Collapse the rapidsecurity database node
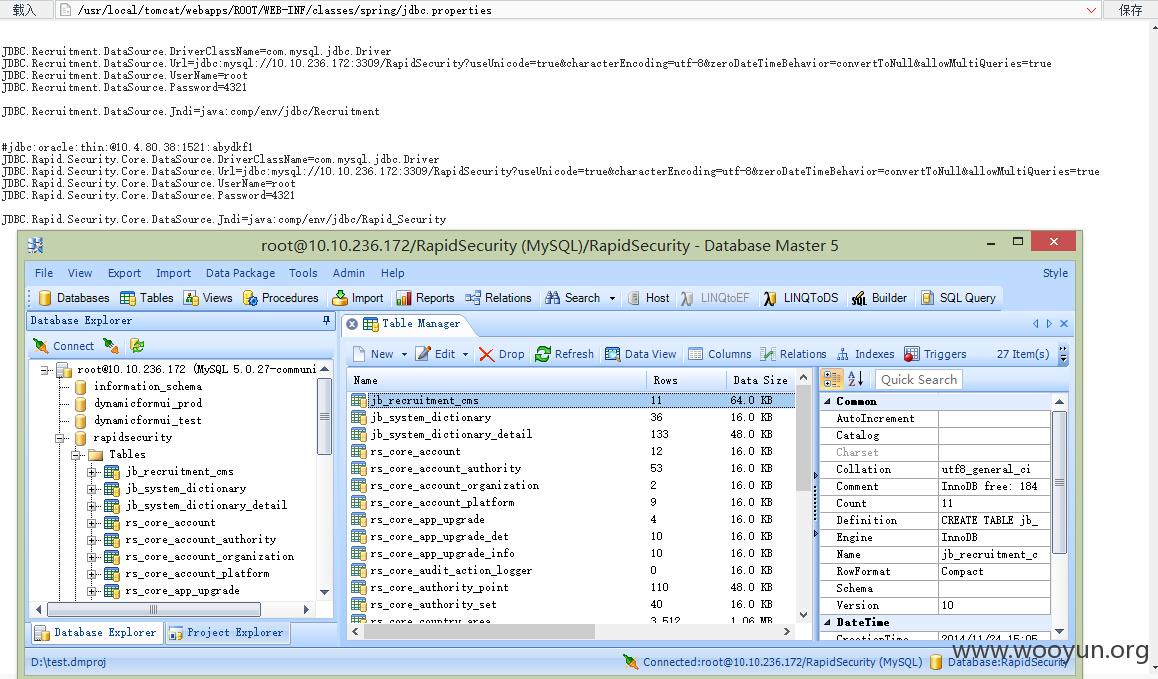 pyautogui.click(x=61, y=437)
